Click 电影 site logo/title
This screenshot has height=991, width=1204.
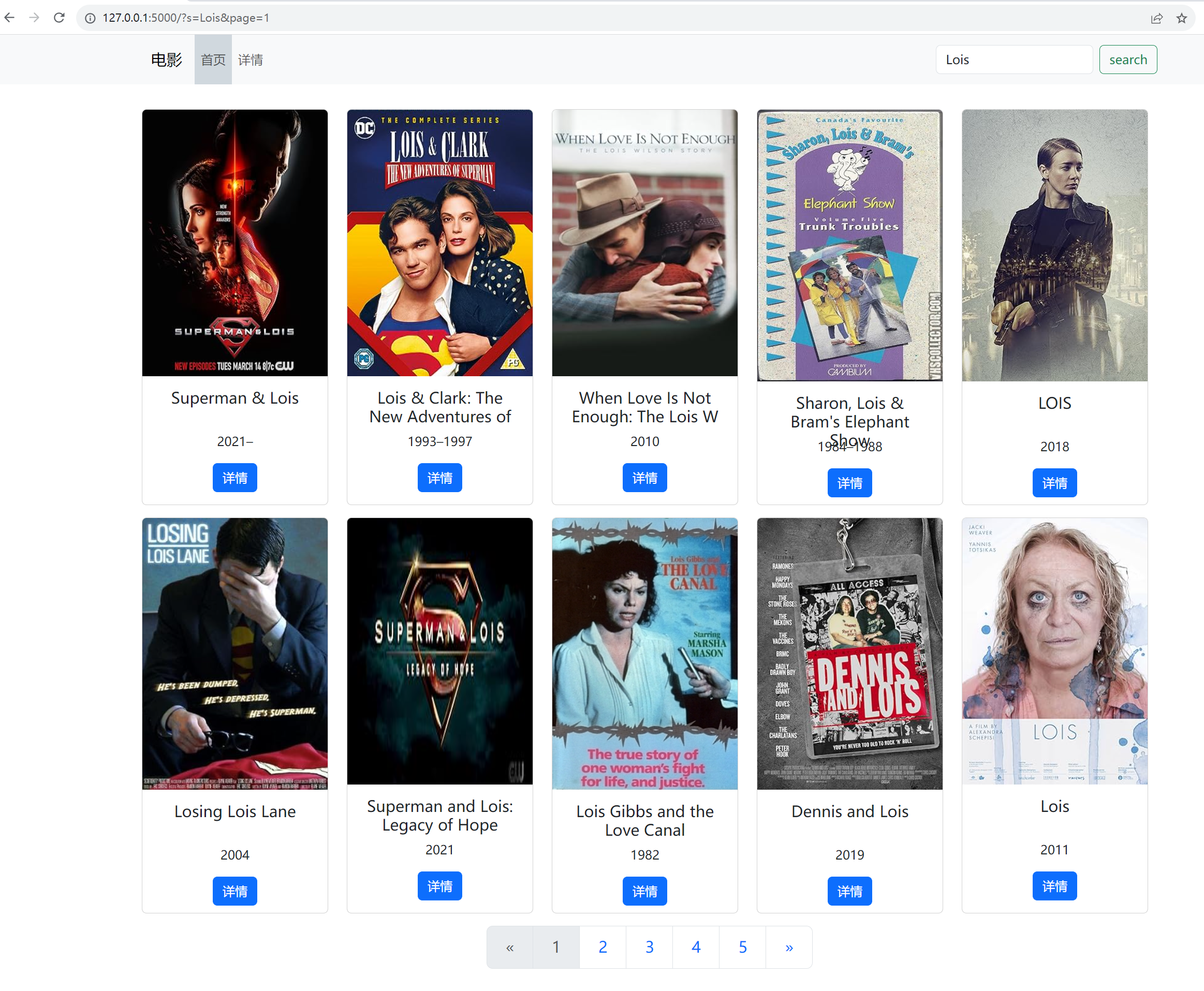point(167,60)
